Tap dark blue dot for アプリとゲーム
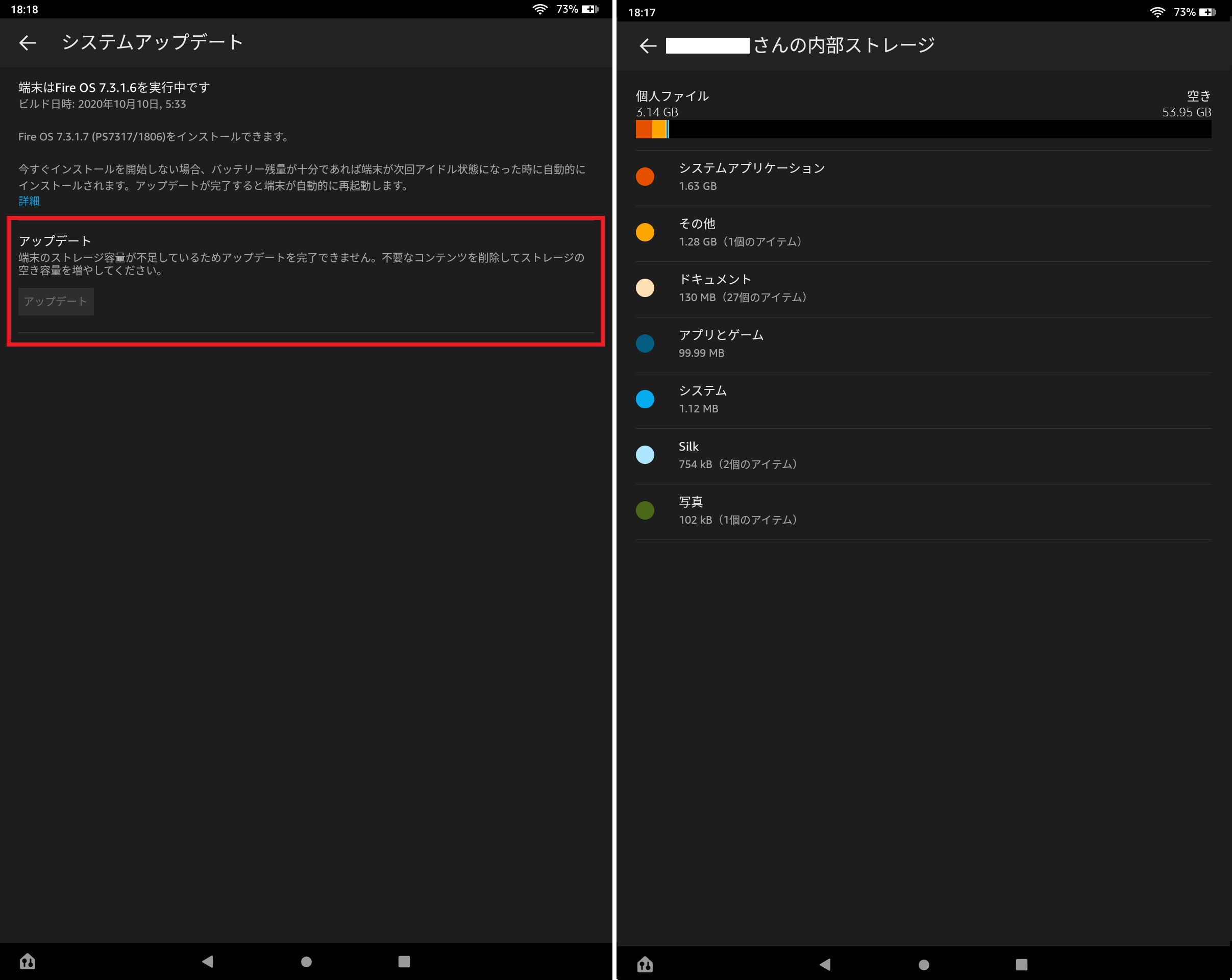The height and width of the screenshot is (980, 1232). click(x=645, y=344)
